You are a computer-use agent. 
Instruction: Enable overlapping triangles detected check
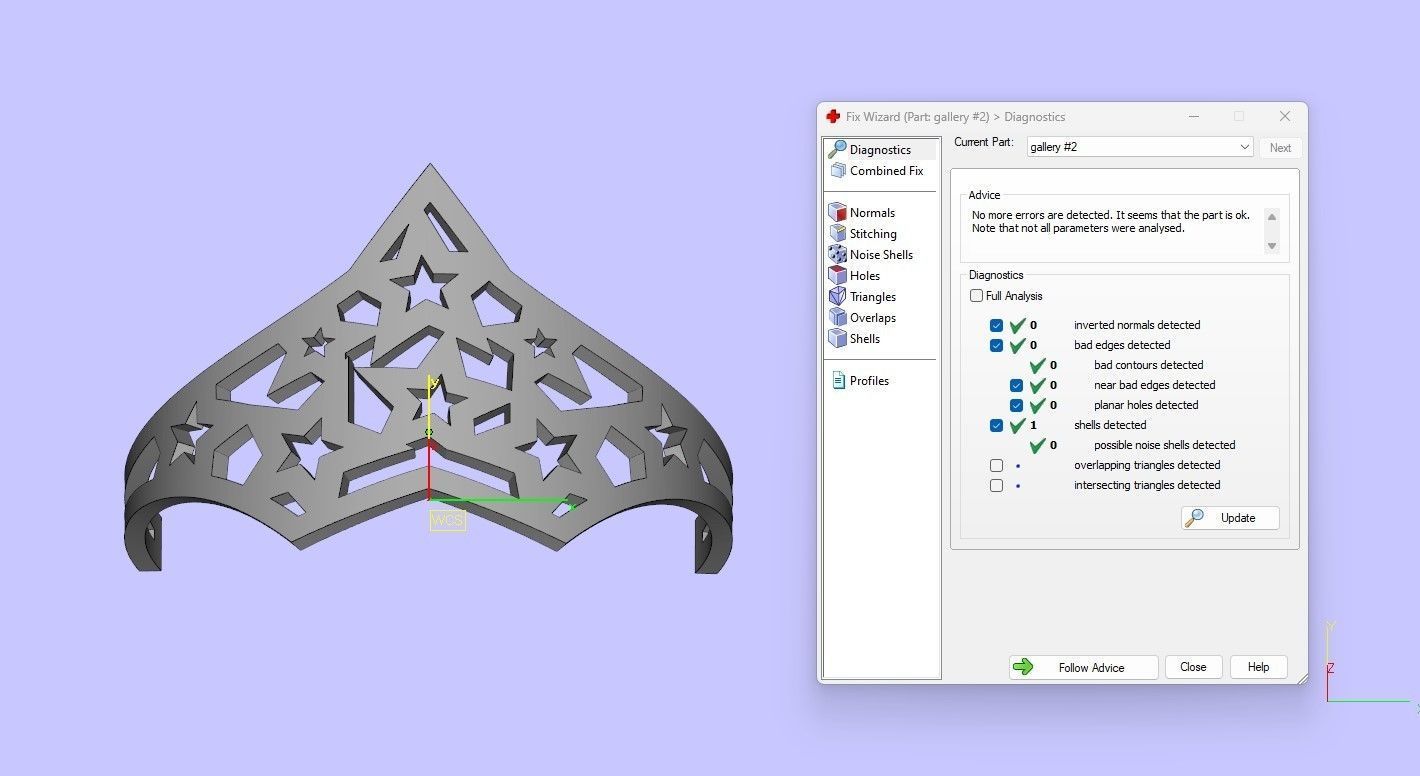click(x=997, y=465)
